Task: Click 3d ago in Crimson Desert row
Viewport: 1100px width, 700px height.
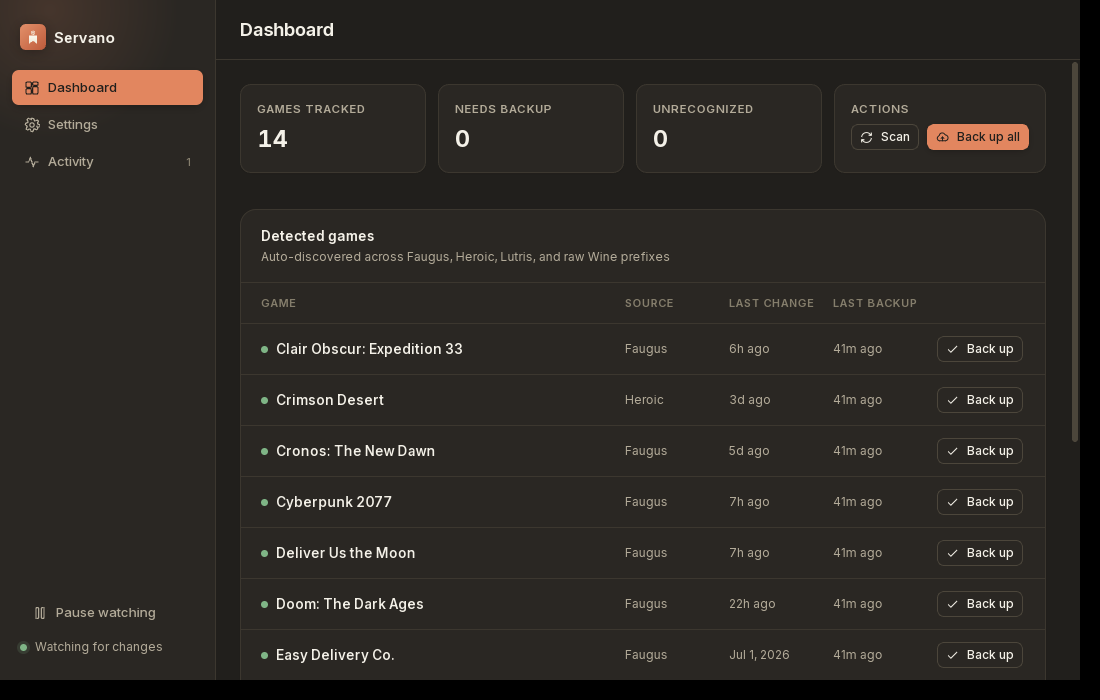Action: coord(749,400)
